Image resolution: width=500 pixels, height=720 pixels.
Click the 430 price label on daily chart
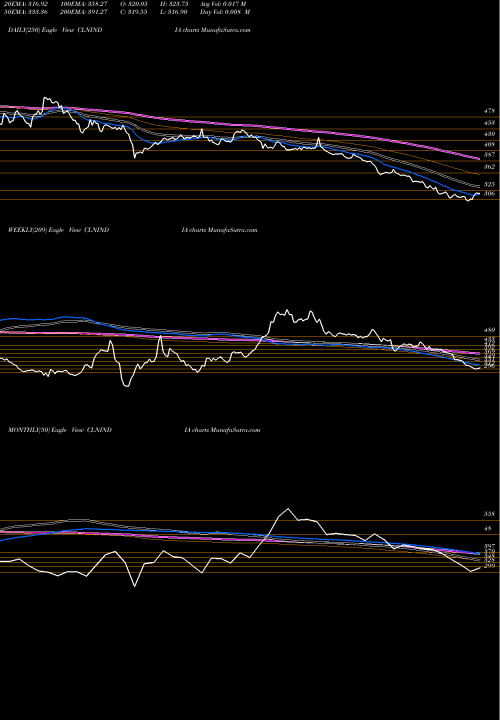coord(489,134)
